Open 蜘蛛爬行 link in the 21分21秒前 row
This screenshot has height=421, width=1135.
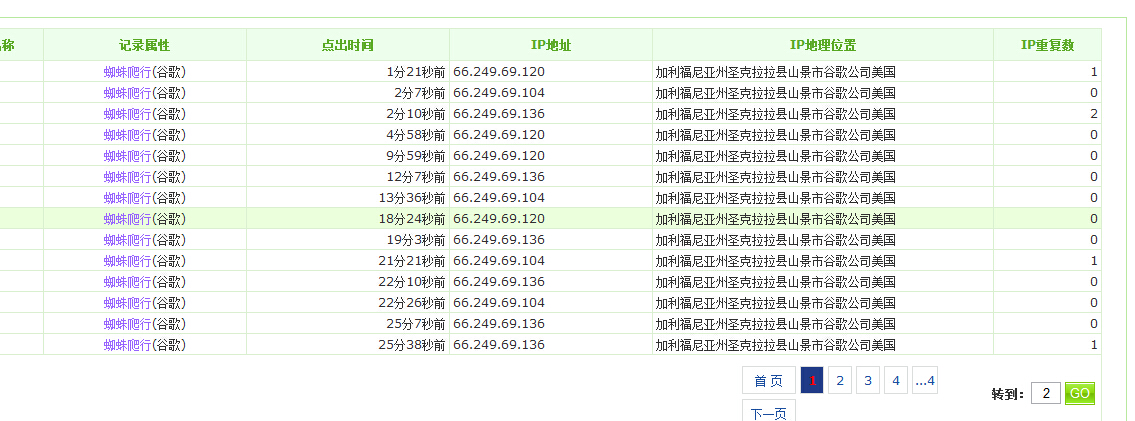pyautogui.click(x=127, y=260)
